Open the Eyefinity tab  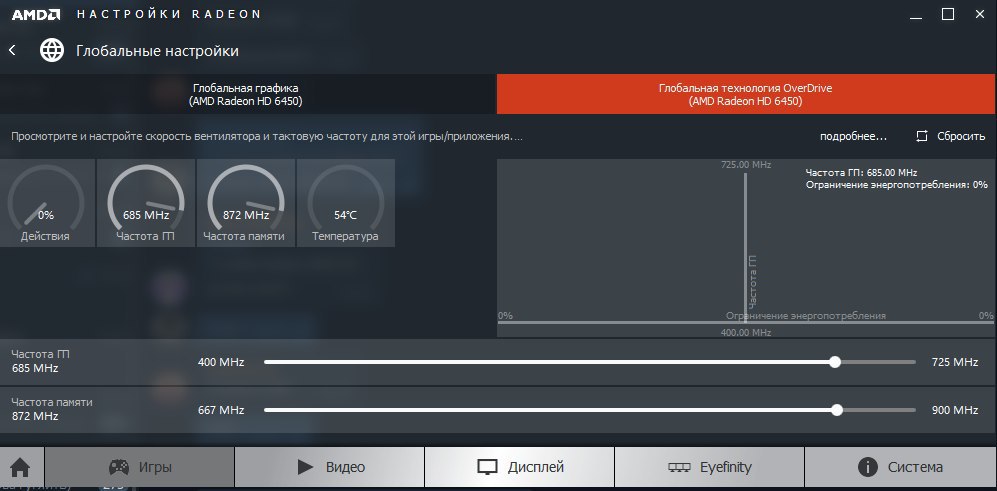coord(710,467)
